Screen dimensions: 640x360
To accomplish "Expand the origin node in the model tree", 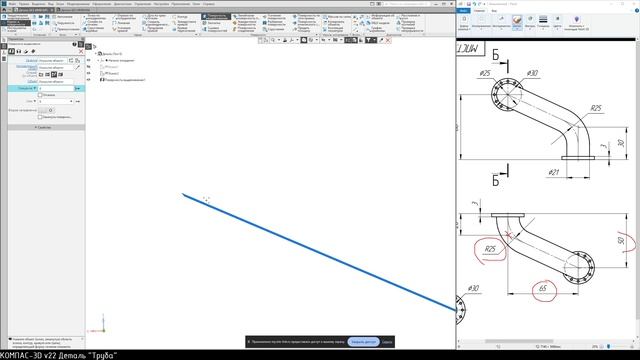I will click(97, 60).
